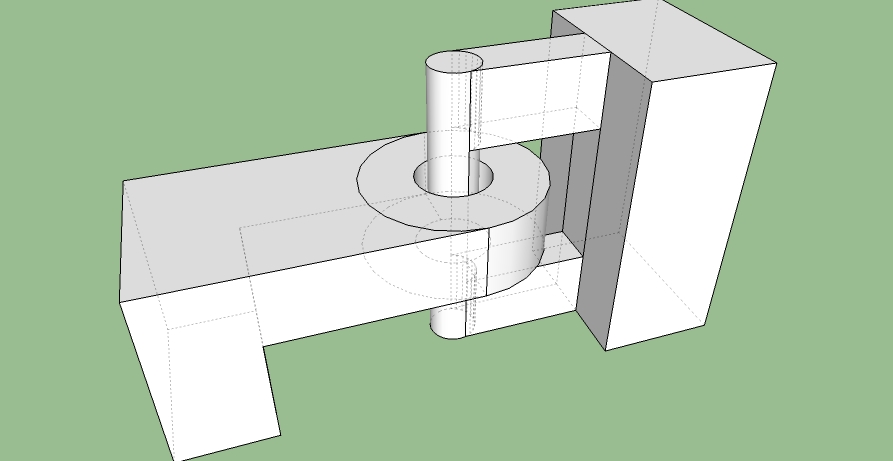Click the far right top corner of the tall block
Viewport: 893px width, 461px height.
coord(776,65)
